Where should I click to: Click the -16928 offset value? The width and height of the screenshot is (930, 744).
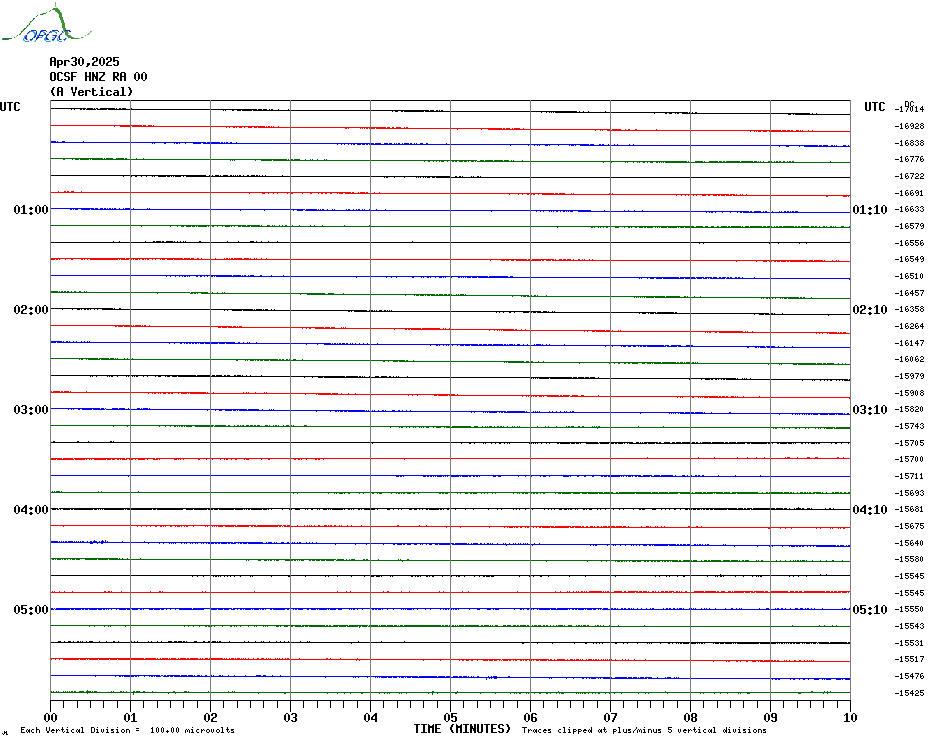pyautogui.click(x=909, y=126)
